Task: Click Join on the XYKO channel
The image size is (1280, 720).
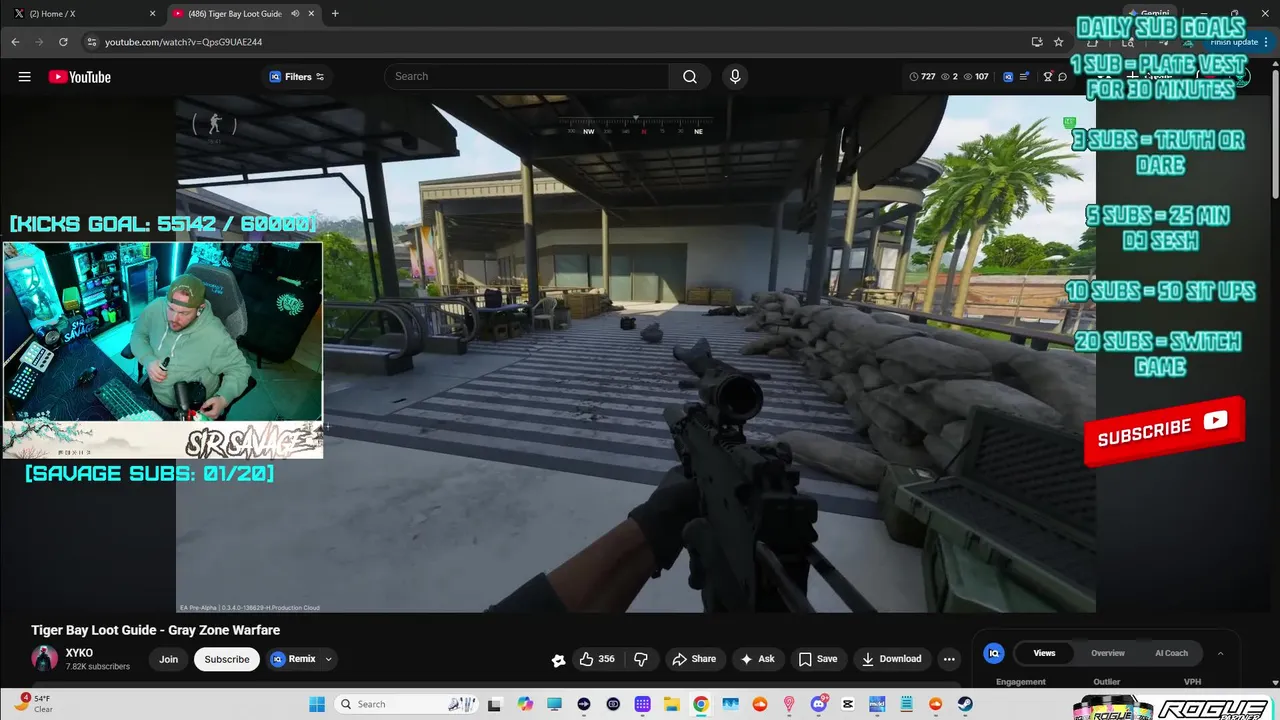Action: [x=168, y=659]
